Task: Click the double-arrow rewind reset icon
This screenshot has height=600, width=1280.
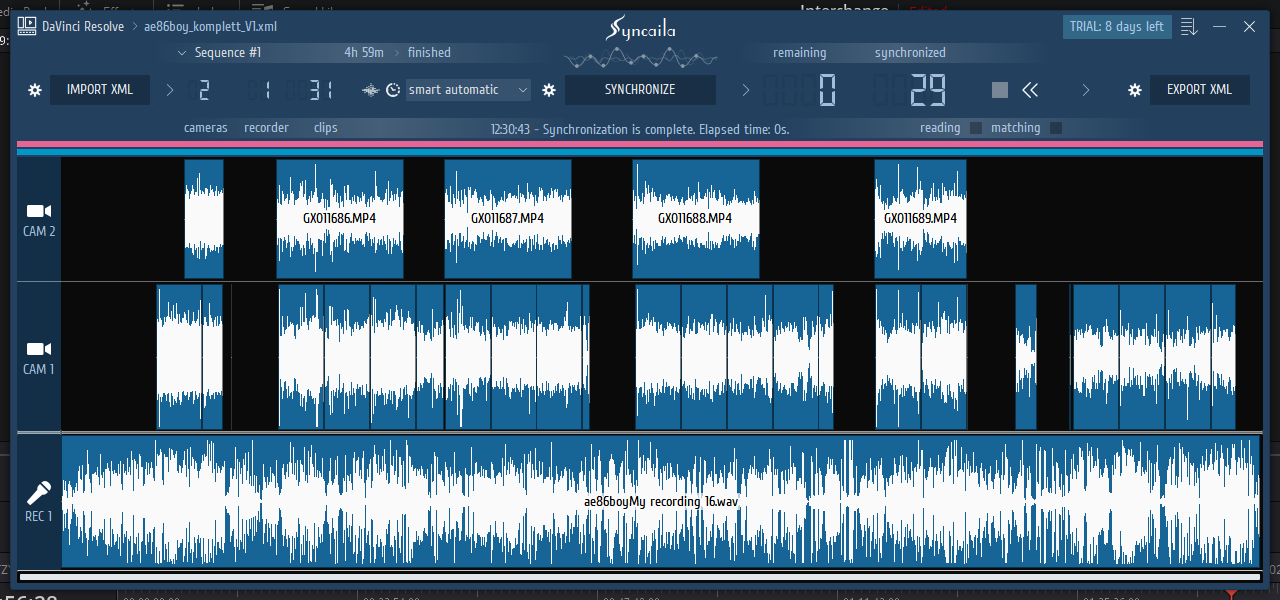Action: [x=1030, y=90]
